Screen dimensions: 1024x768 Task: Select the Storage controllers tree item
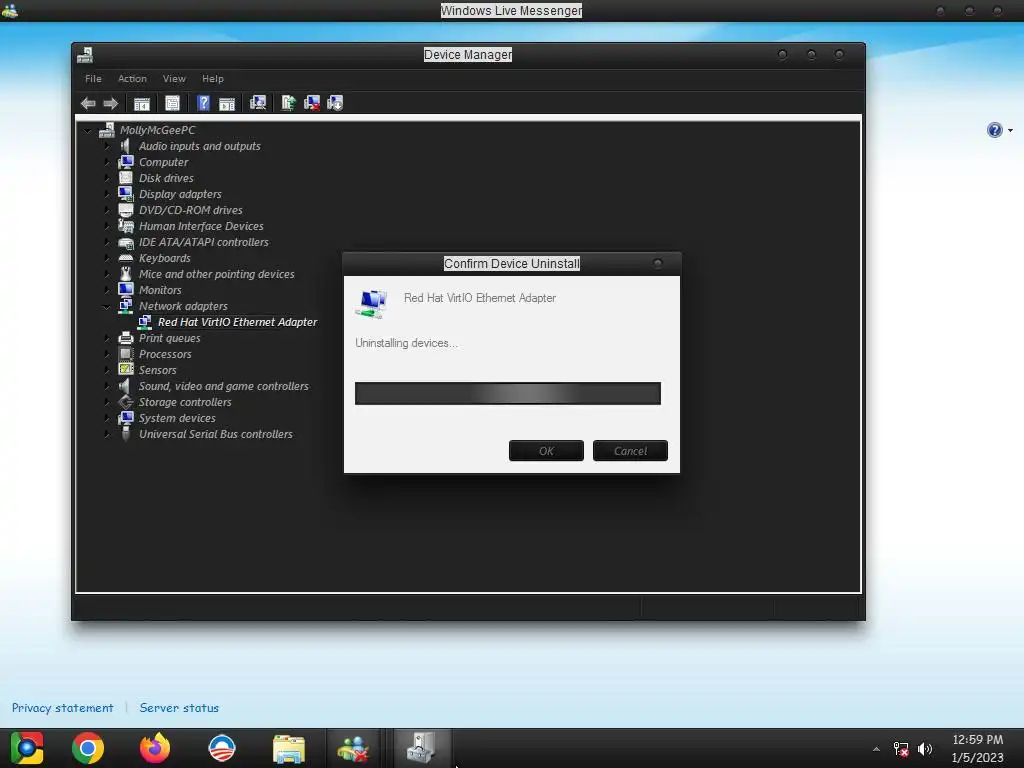coord(185,402)
